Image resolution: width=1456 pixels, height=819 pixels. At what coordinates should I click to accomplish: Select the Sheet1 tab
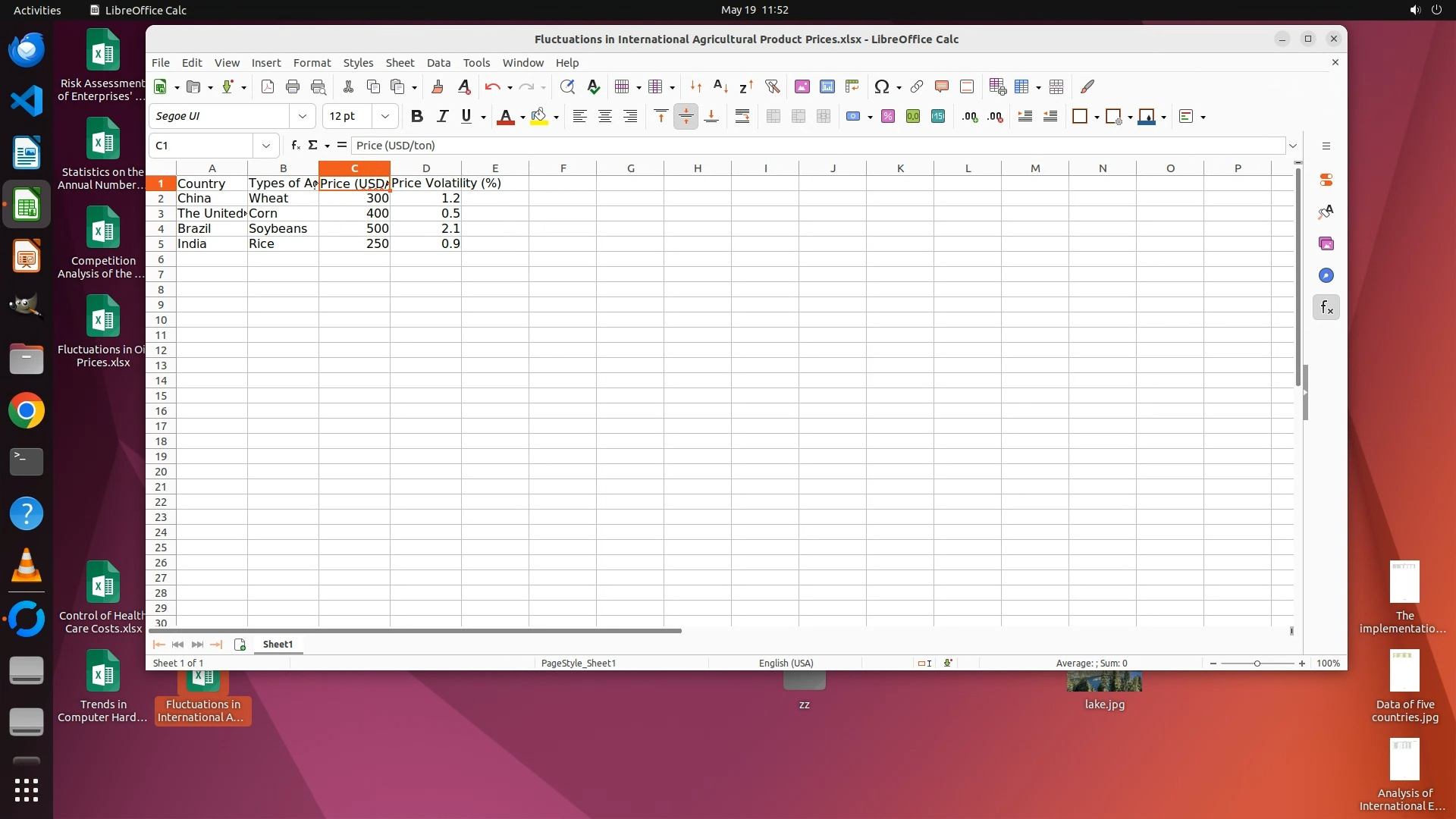coord(278,644)
